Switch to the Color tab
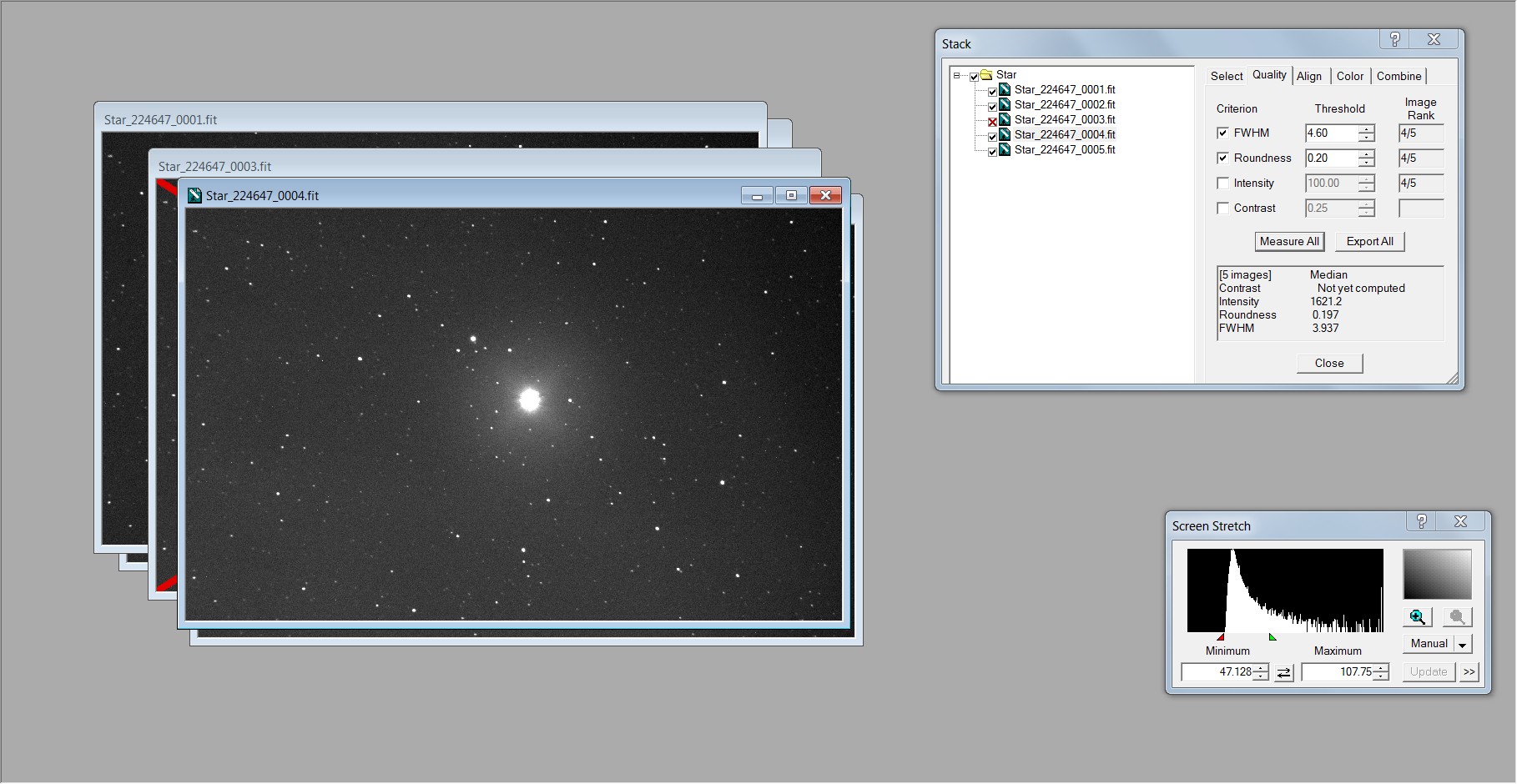The width and height of the screenshot is (1517, 784). pyautogui.click(x=1349, y=76)
